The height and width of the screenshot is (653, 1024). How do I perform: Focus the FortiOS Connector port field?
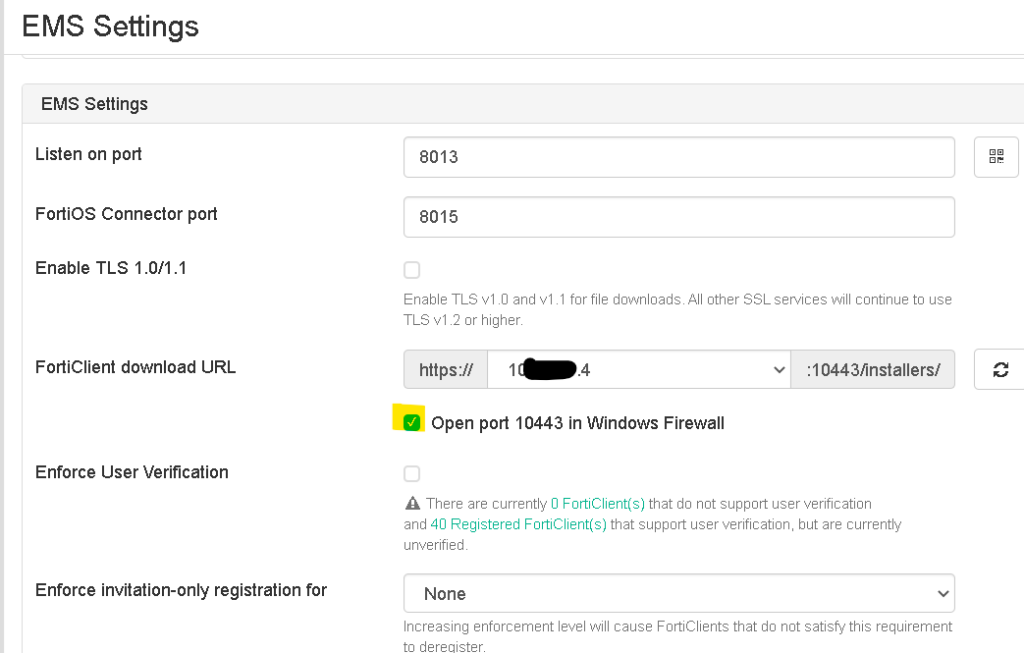pos(678,216)
